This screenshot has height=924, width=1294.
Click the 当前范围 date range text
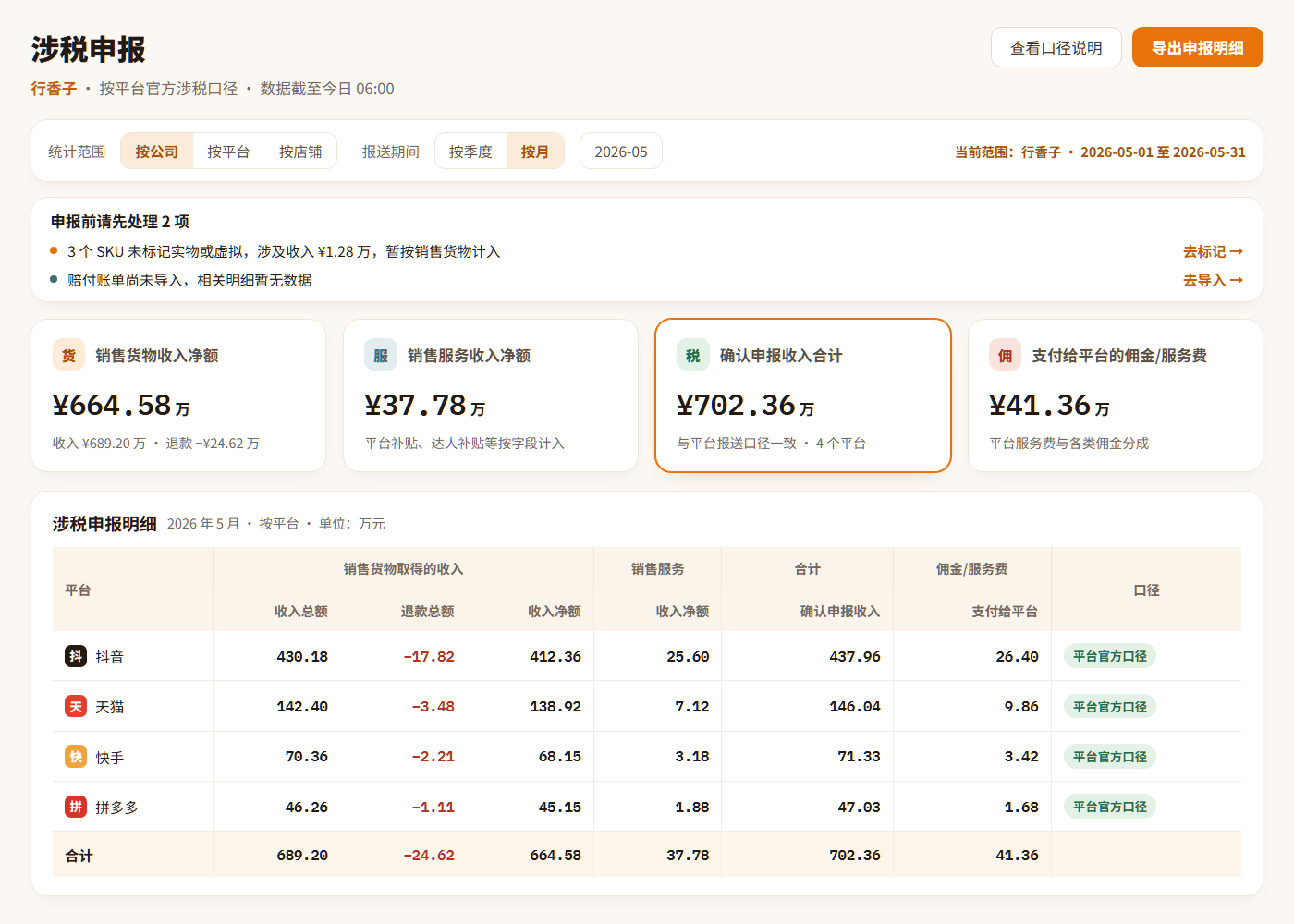[x=1100, y=152]
